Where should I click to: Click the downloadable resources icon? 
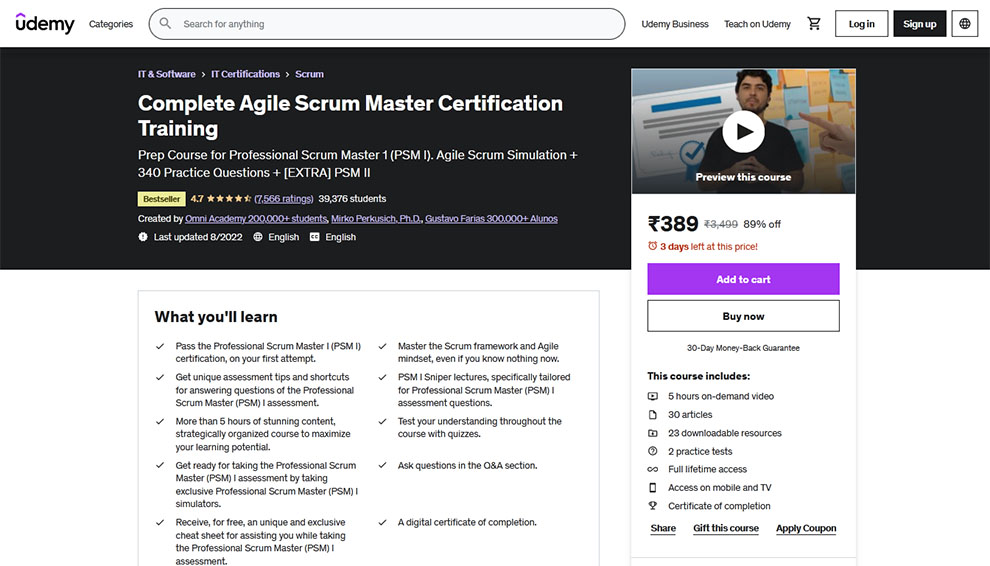[653, 433]
